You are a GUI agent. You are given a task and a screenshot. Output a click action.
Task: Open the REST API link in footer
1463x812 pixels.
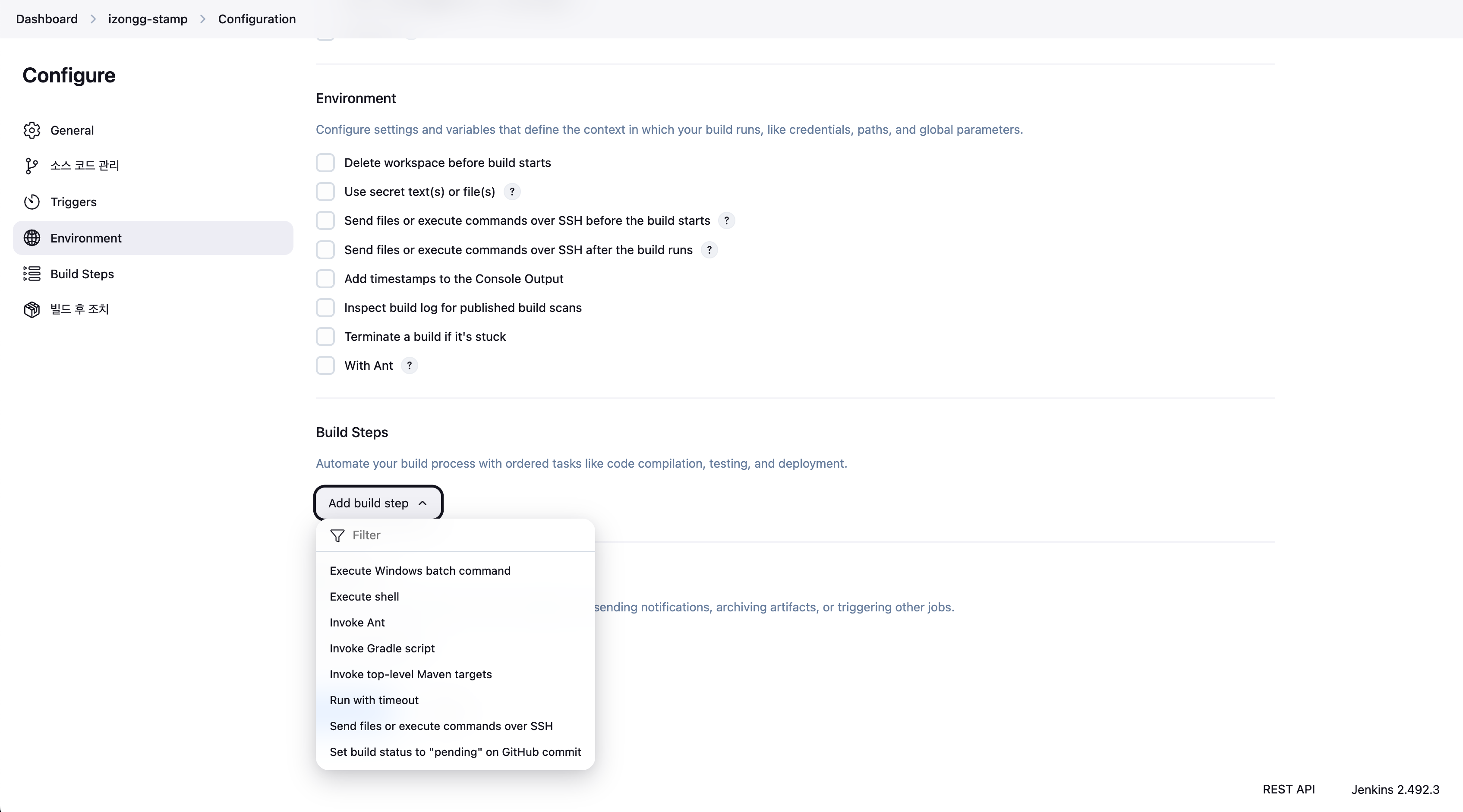pyautogui.click(x=1288, y=789)
